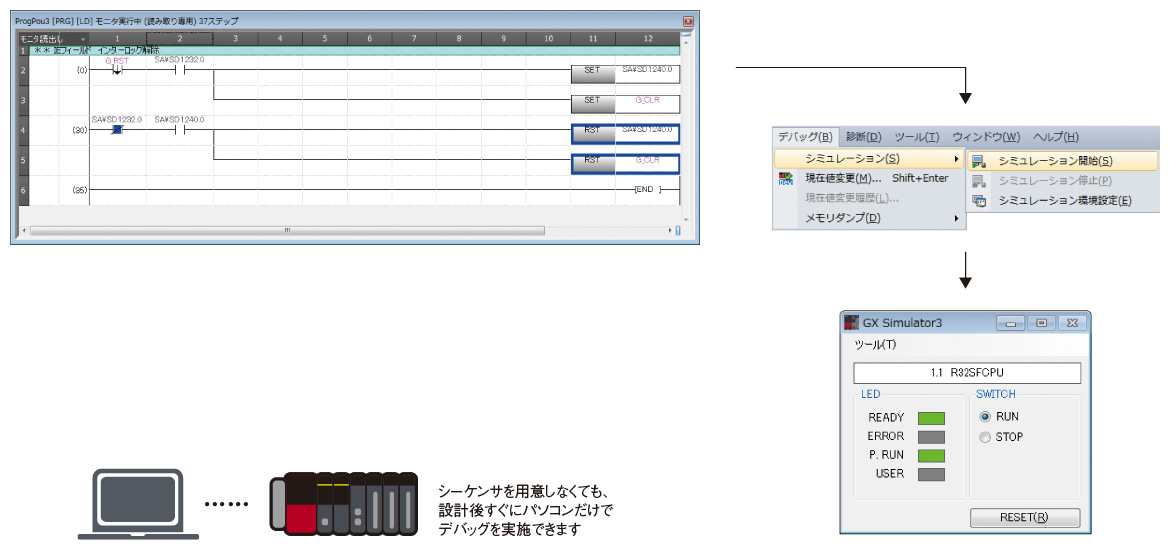Click the laptop computer illustration

(x=132, y=505)
